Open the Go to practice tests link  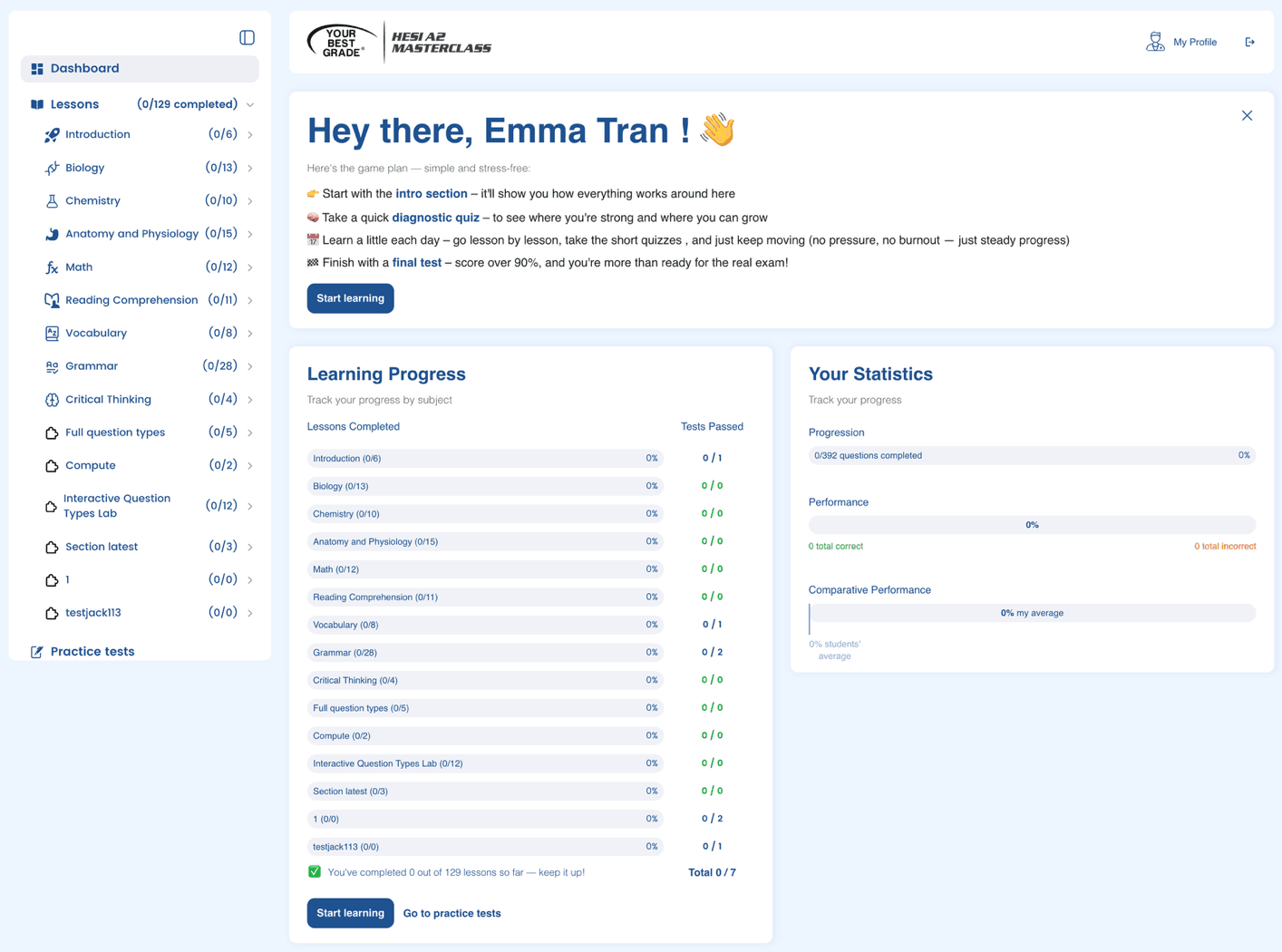point(452,913)
